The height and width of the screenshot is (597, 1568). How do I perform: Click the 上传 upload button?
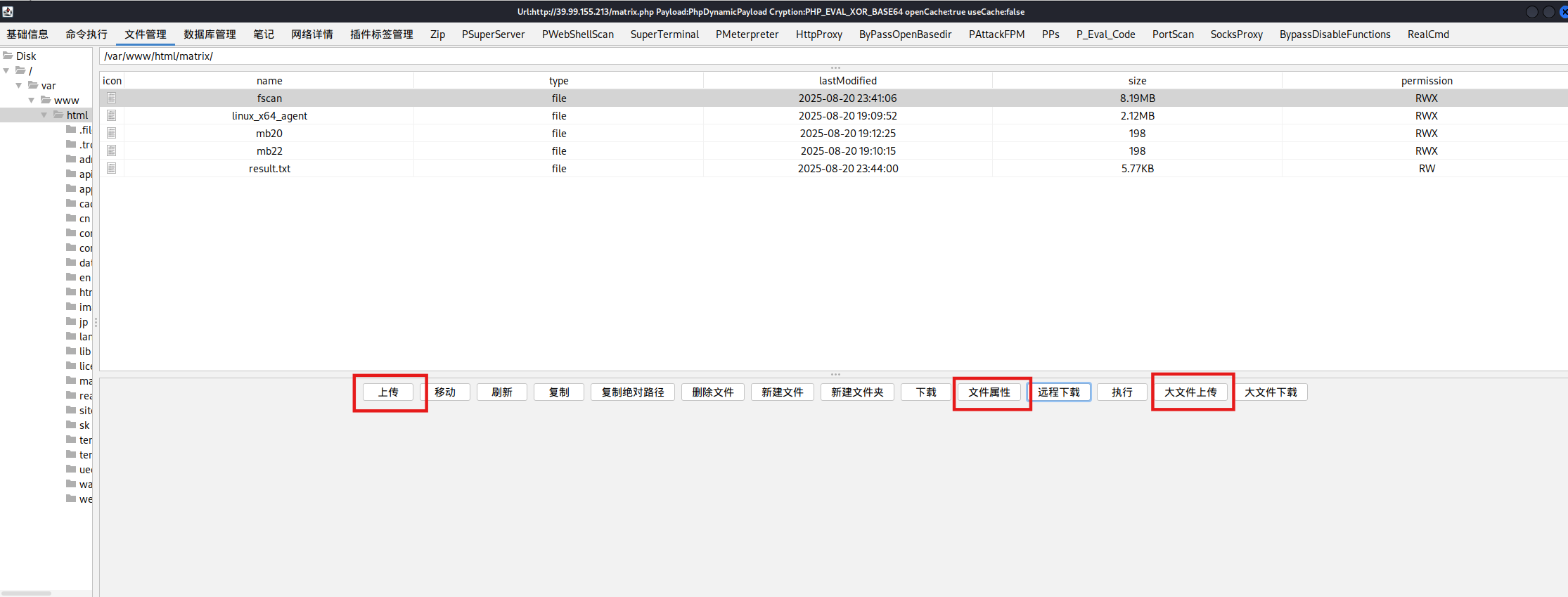388,392
